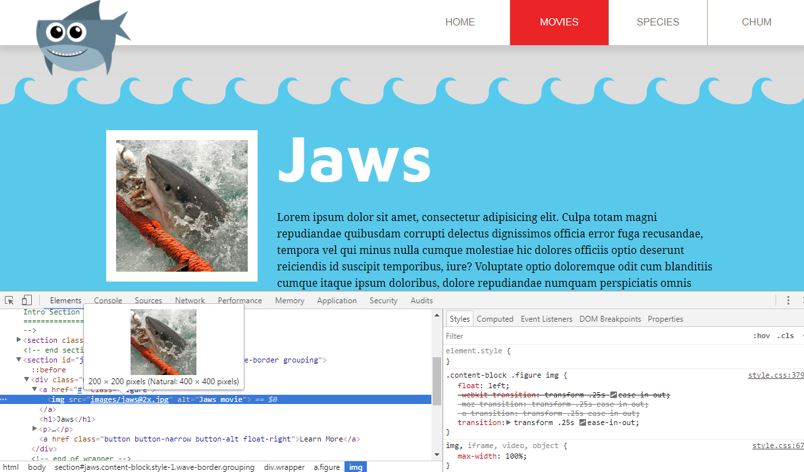Toggle the :hov element state panel
Viewport: 804px width, 472px height.
(762, 336)
